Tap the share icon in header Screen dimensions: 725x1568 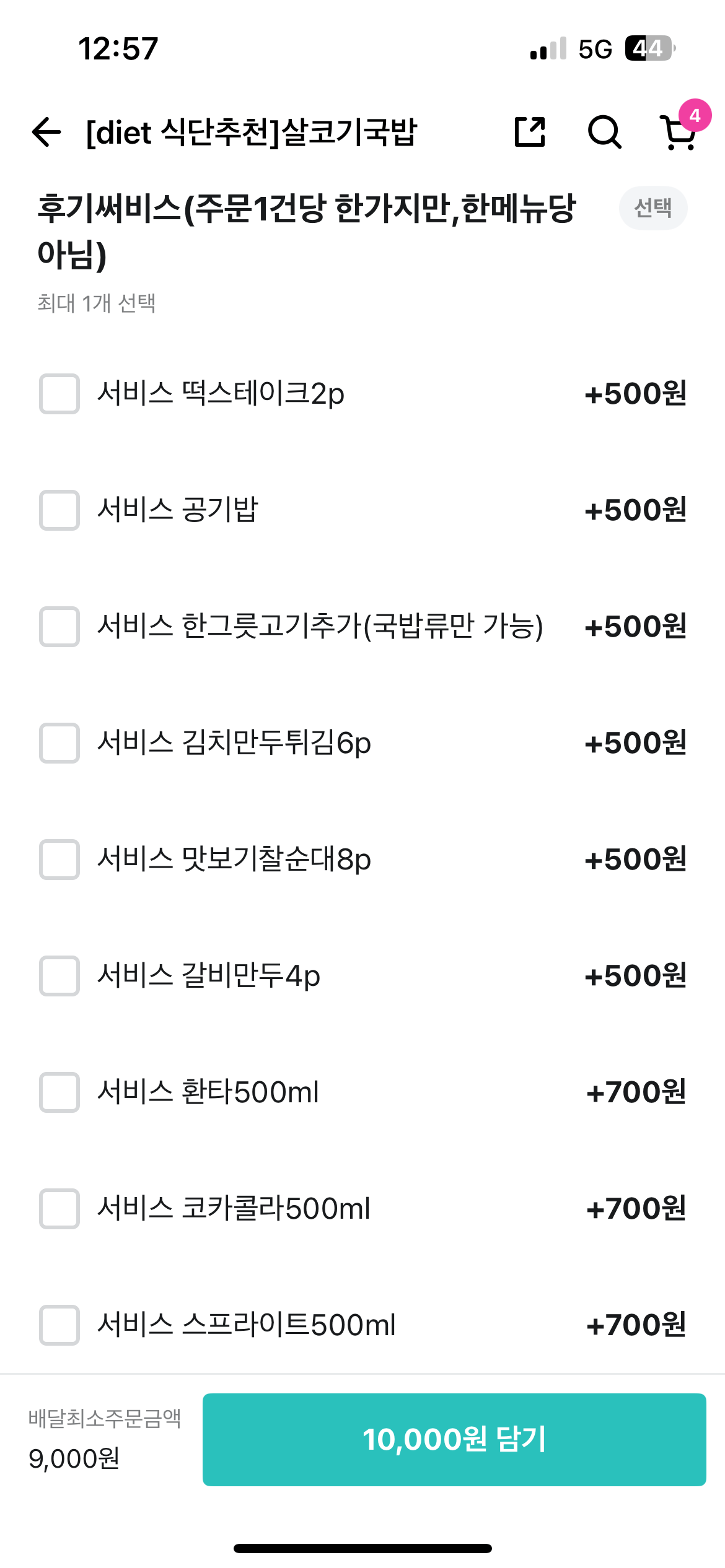coord(530,132)
